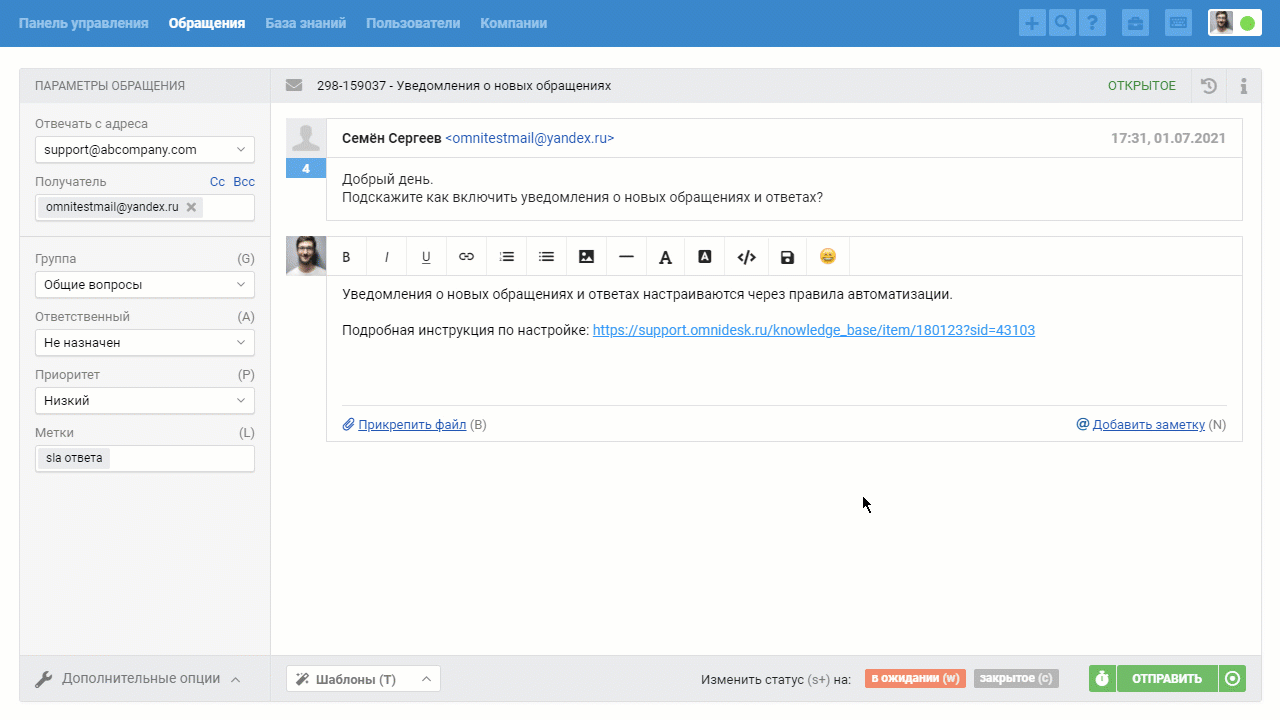
Task: Click the agent avatar beside the editor
Action: pos(306,256)
